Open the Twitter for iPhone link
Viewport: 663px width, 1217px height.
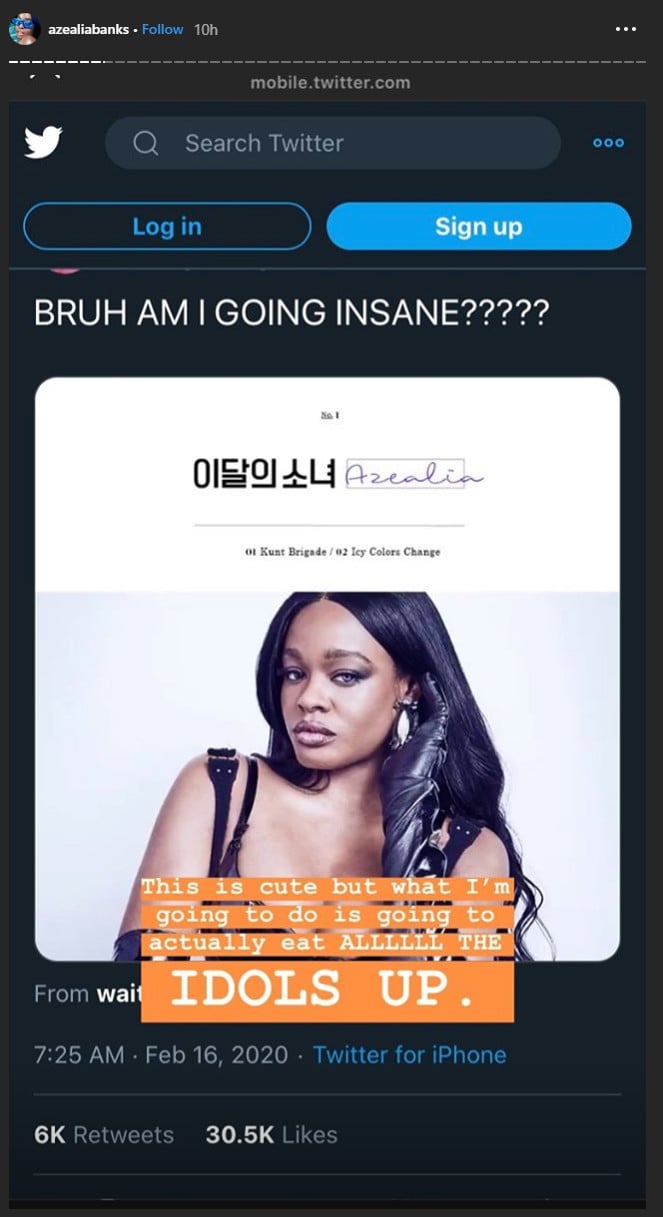tap(409, 1054)
